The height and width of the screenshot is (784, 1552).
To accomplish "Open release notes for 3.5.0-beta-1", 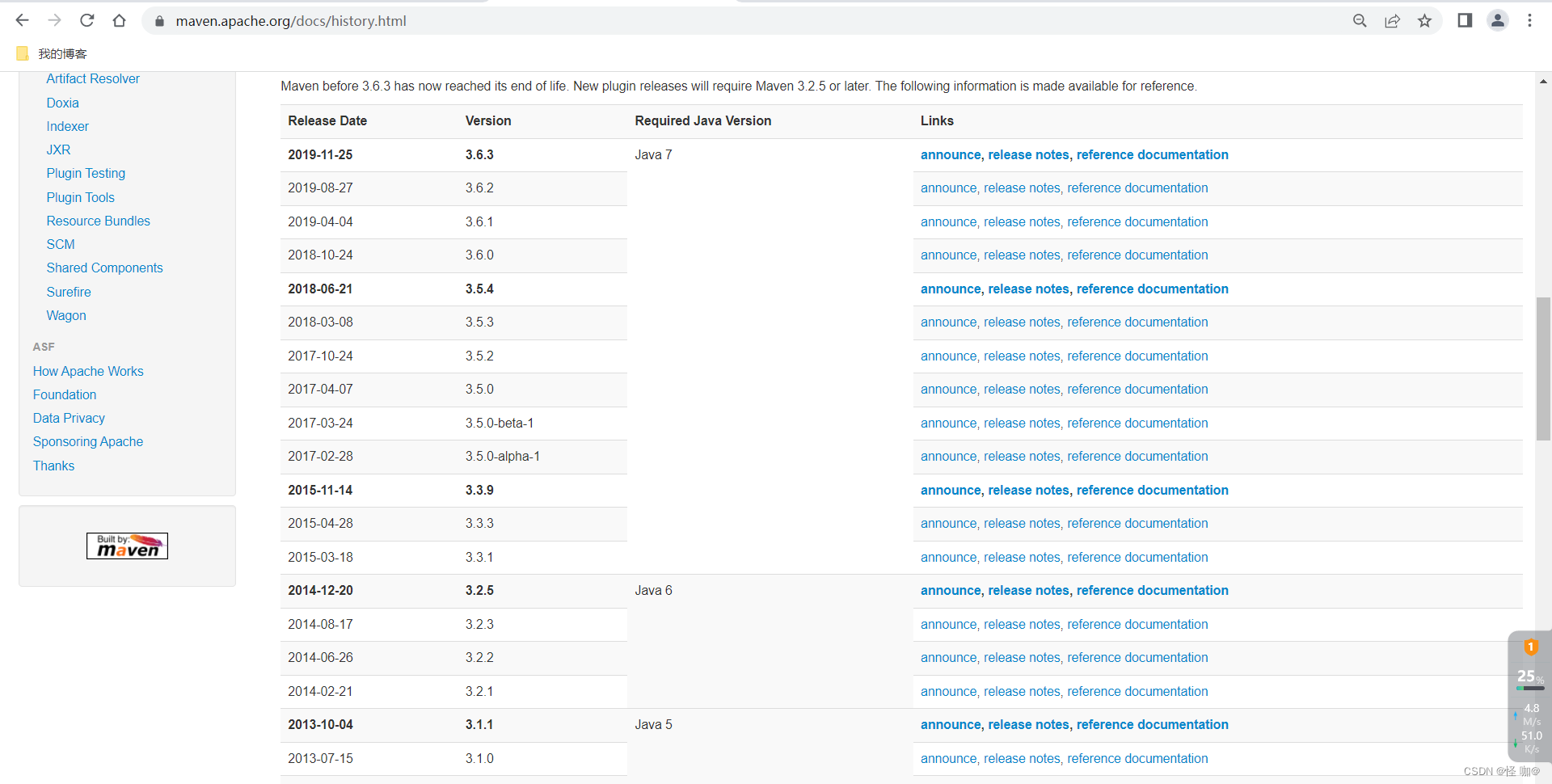I will [x=1022, y=423].
